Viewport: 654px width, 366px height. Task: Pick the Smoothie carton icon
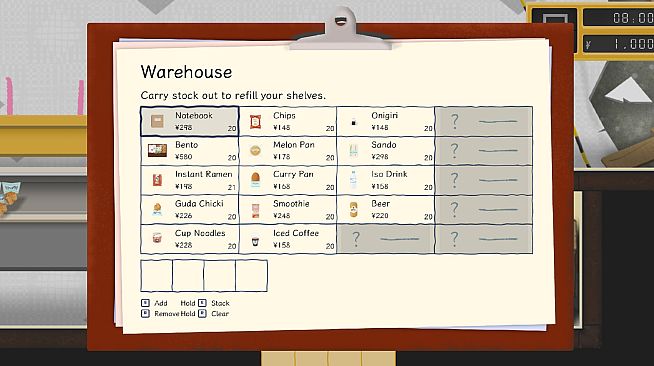pos(255,211)
